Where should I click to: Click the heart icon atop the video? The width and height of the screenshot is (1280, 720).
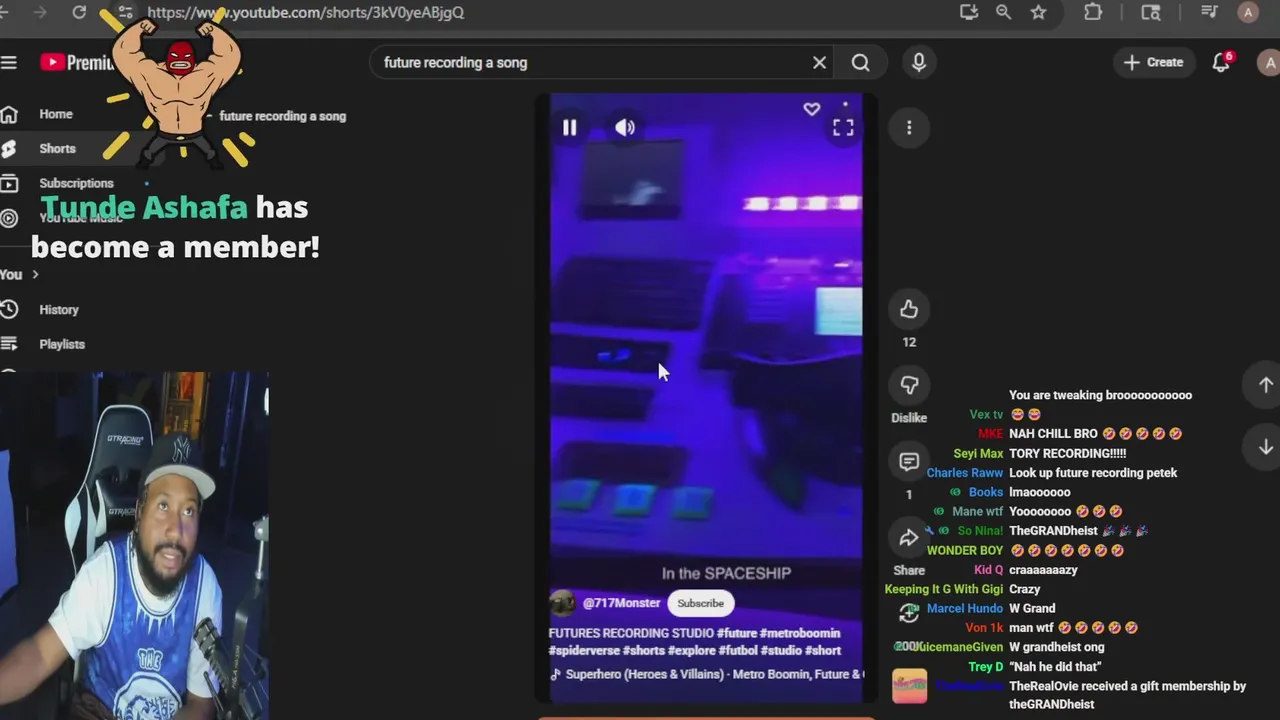[x=811, y=109]
